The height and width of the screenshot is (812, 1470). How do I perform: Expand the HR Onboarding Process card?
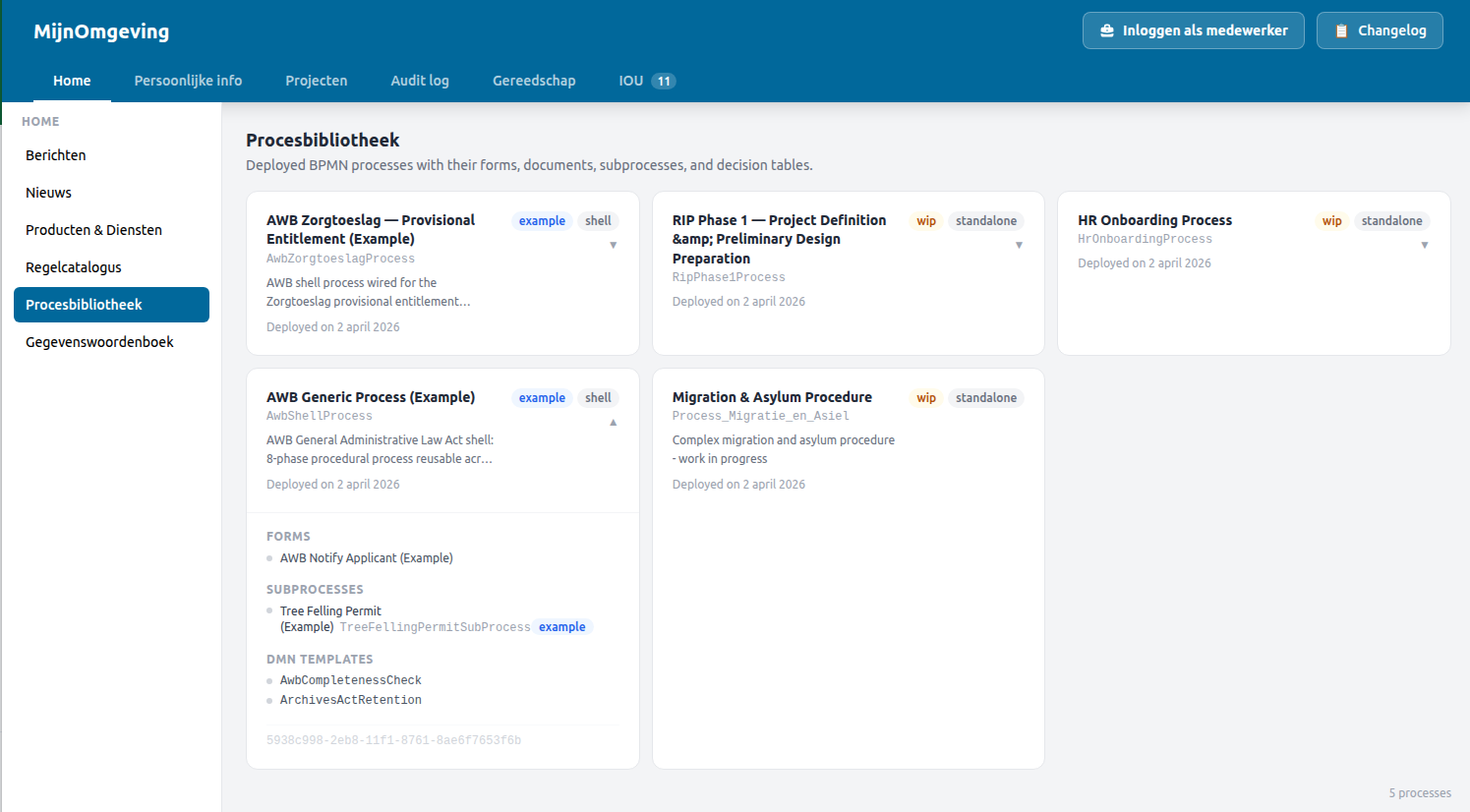[1425, 244]
